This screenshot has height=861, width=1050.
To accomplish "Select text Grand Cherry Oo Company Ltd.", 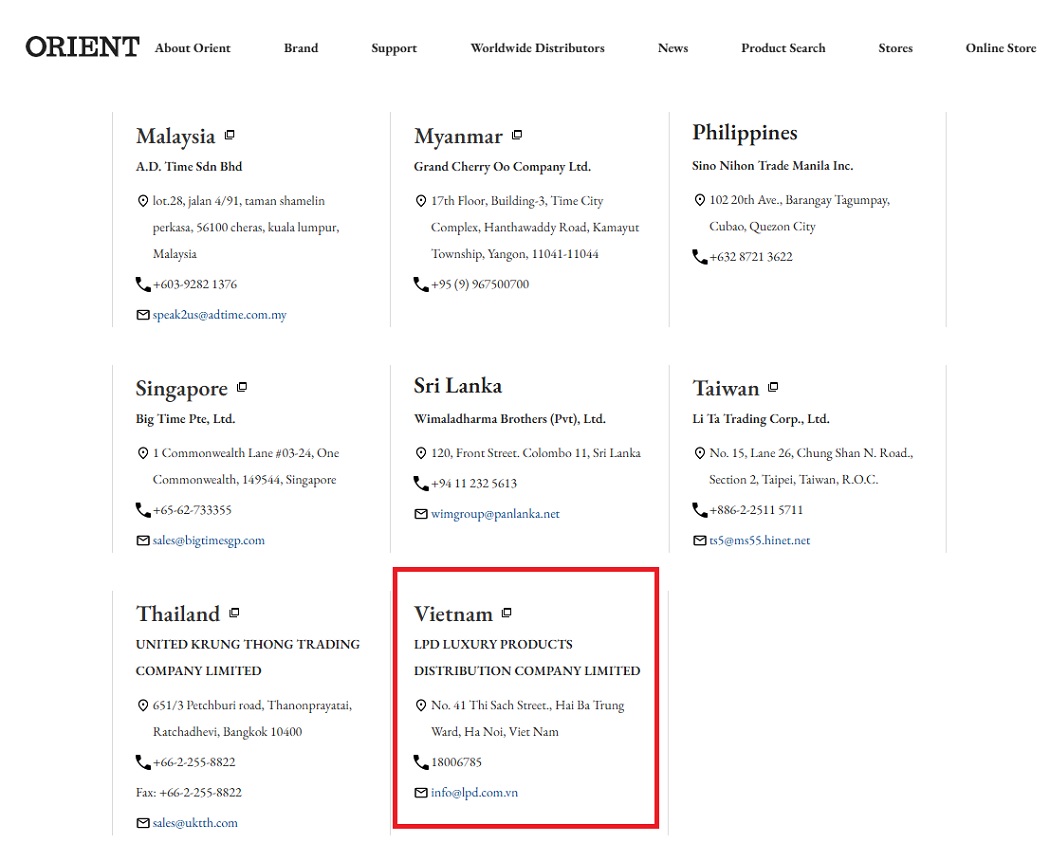I will [x=502, y=167].
